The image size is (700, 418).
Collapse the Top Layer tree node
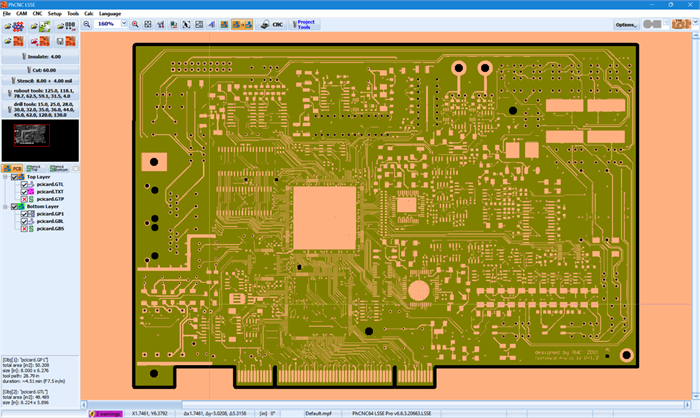[5, 177]
